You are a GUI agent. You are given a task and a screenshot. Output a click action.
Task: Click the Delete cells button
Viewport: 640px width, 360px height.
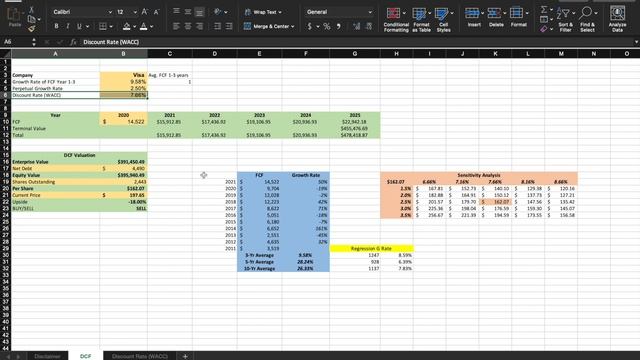[496, 18]
